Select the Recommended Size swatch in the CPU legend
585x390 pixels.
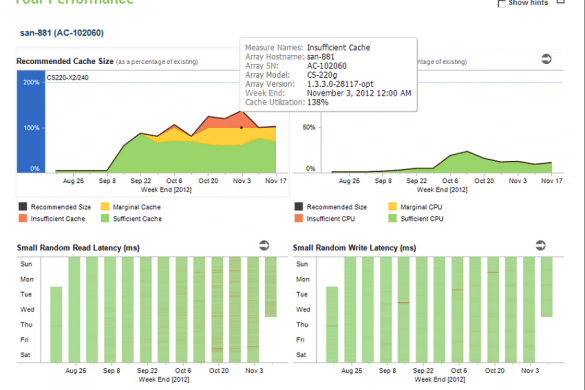coord(298,206)
